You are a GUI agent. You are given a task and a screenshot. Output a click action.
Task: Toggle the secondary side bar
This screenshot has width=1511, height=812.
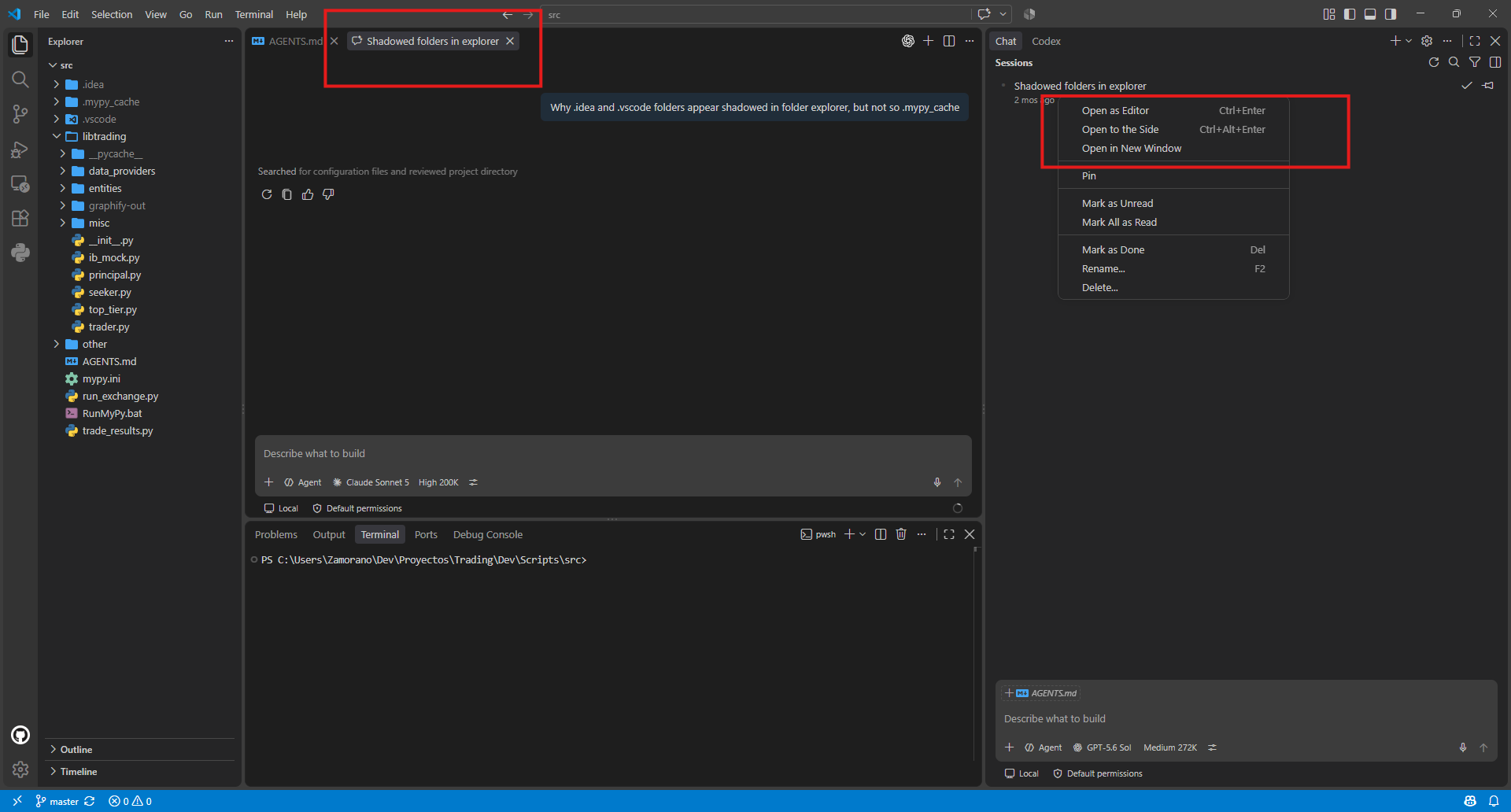pyautogui.click(x=1391, y=14)
